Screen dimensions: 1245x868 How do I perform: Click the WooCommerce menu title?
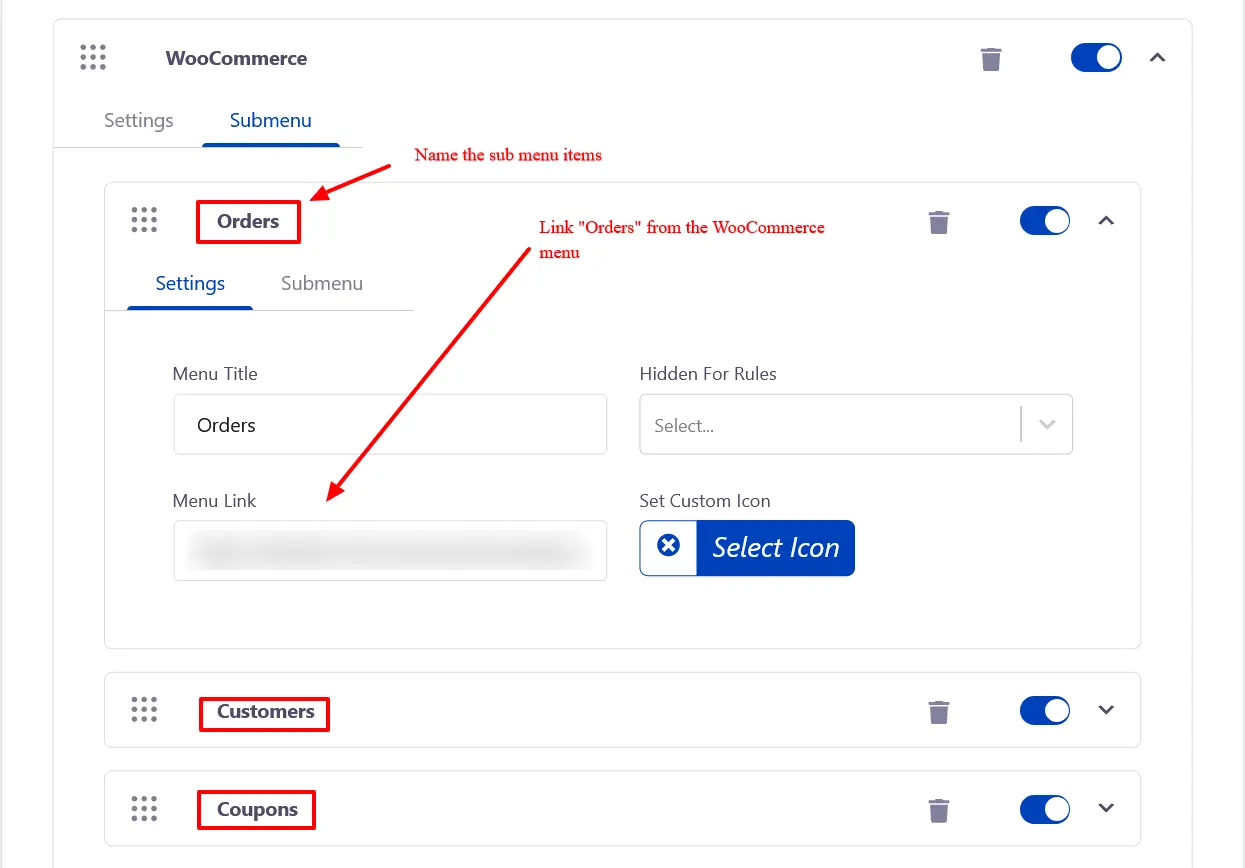click(x=236, y=58)
